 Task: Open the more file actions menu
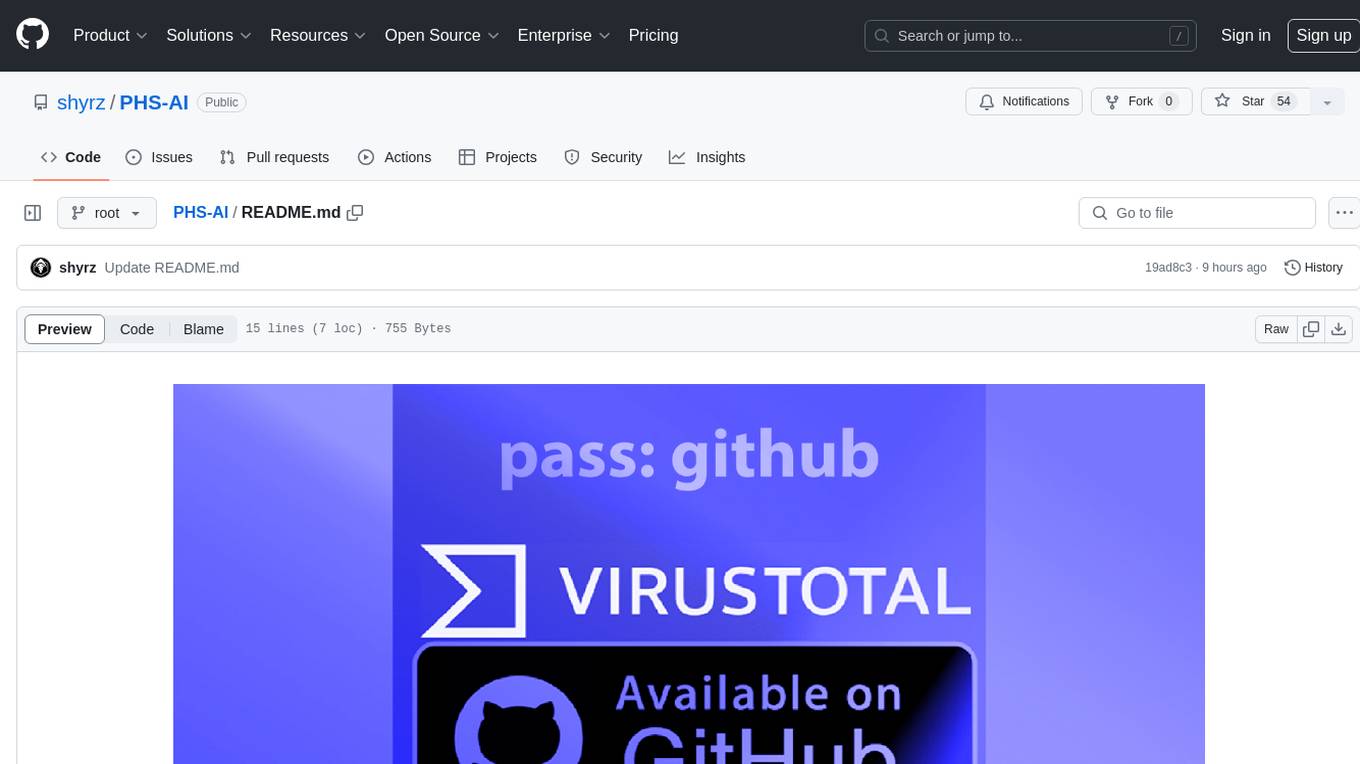click(x=1344, y=213)
